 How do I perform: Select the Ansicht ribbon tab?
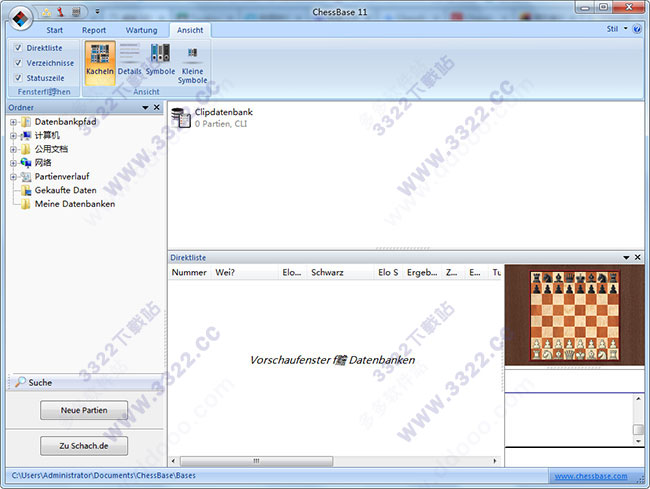190,30
